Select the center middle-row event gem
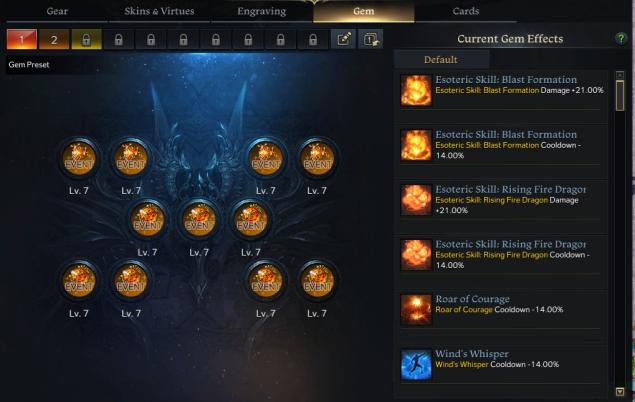Image resolution: width=635 pixels, height=402 pixels. click(x=199, y=220)
